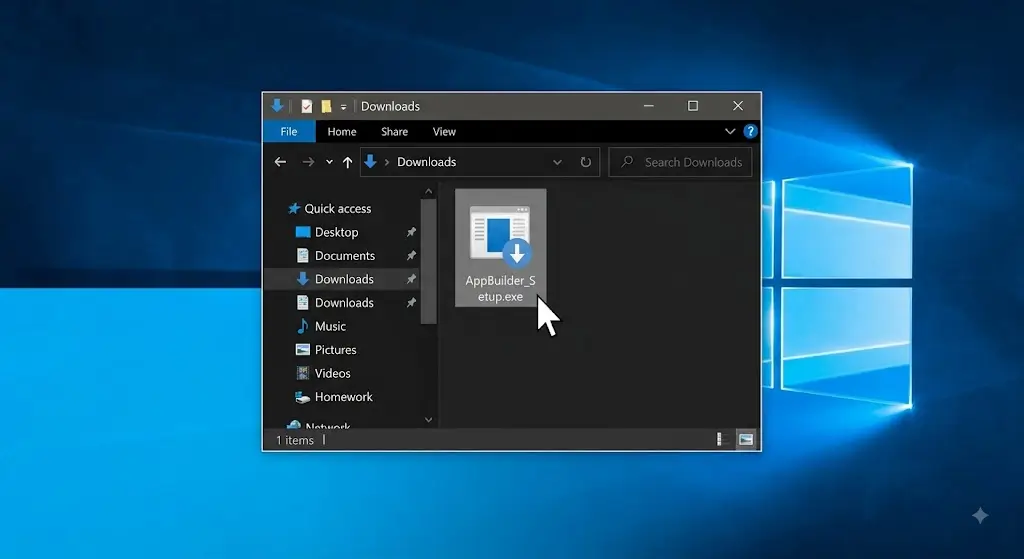
Task: Click the Search Downloads field
Action: click(x=680, y=162)
